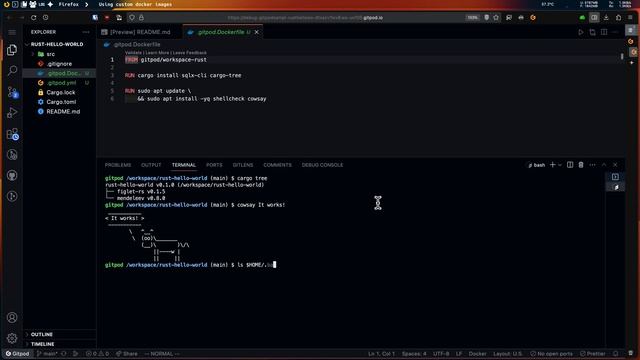This screenshot has width=640, height=360.
Task: Reload the page in Firefox
Action: point(33,18)
